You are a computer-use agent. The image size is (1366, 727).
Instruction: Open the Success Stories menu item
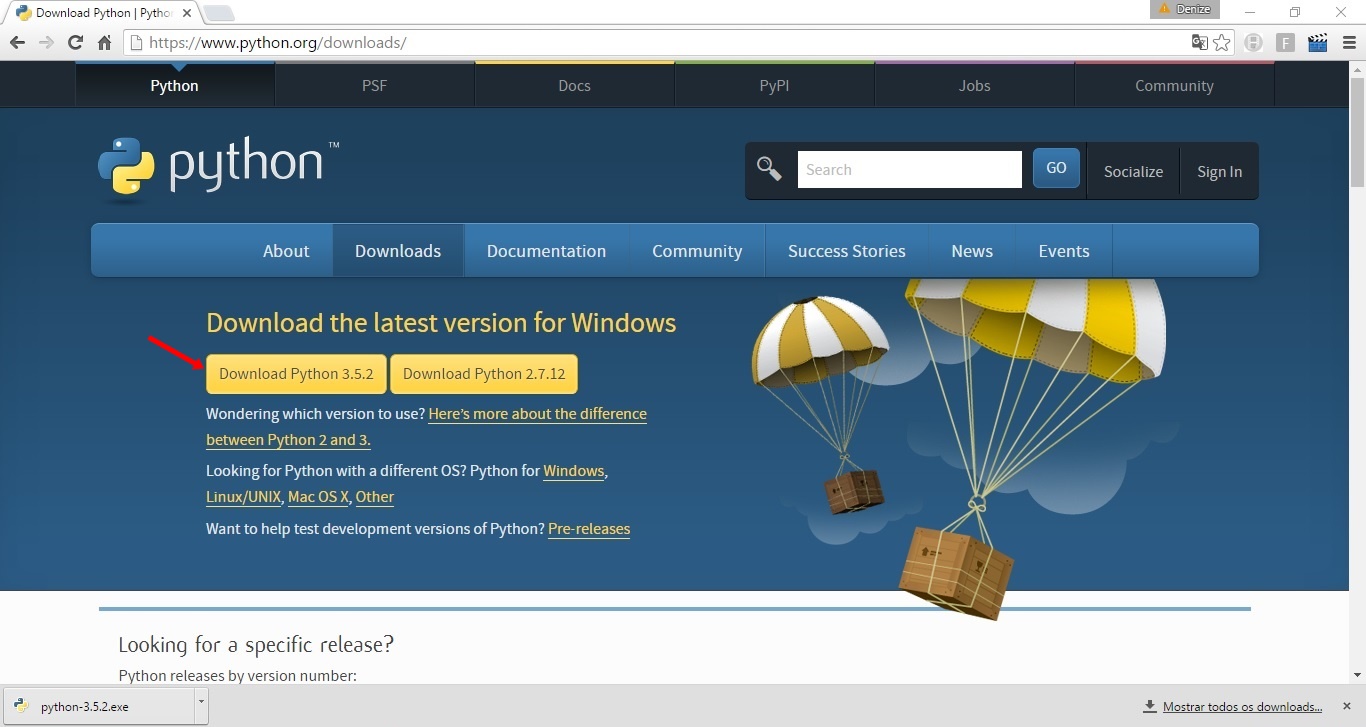[x=847, y=251]
